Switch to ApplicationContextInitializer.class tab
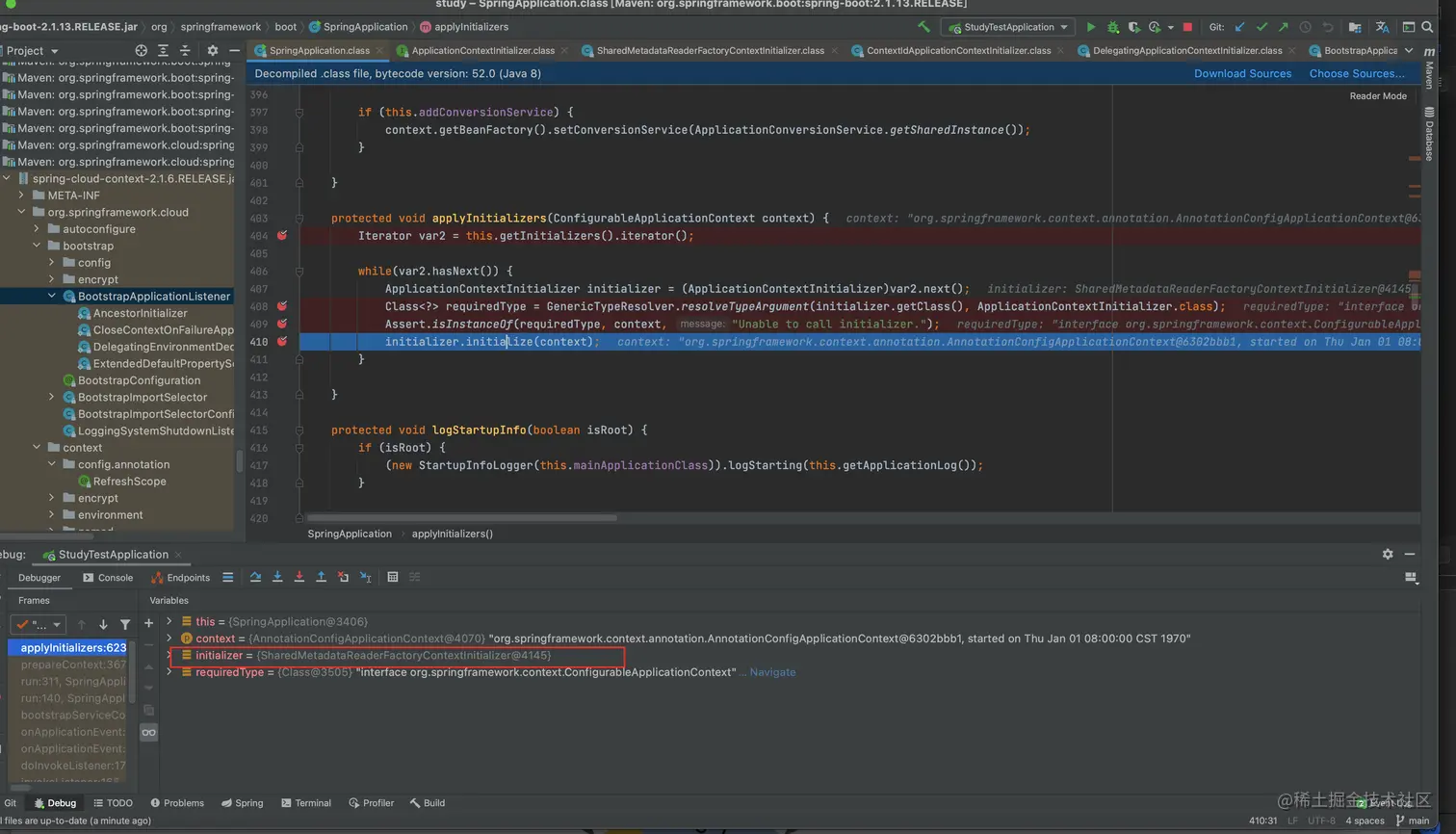This screenshot has width=1456, height=834. 481,50
